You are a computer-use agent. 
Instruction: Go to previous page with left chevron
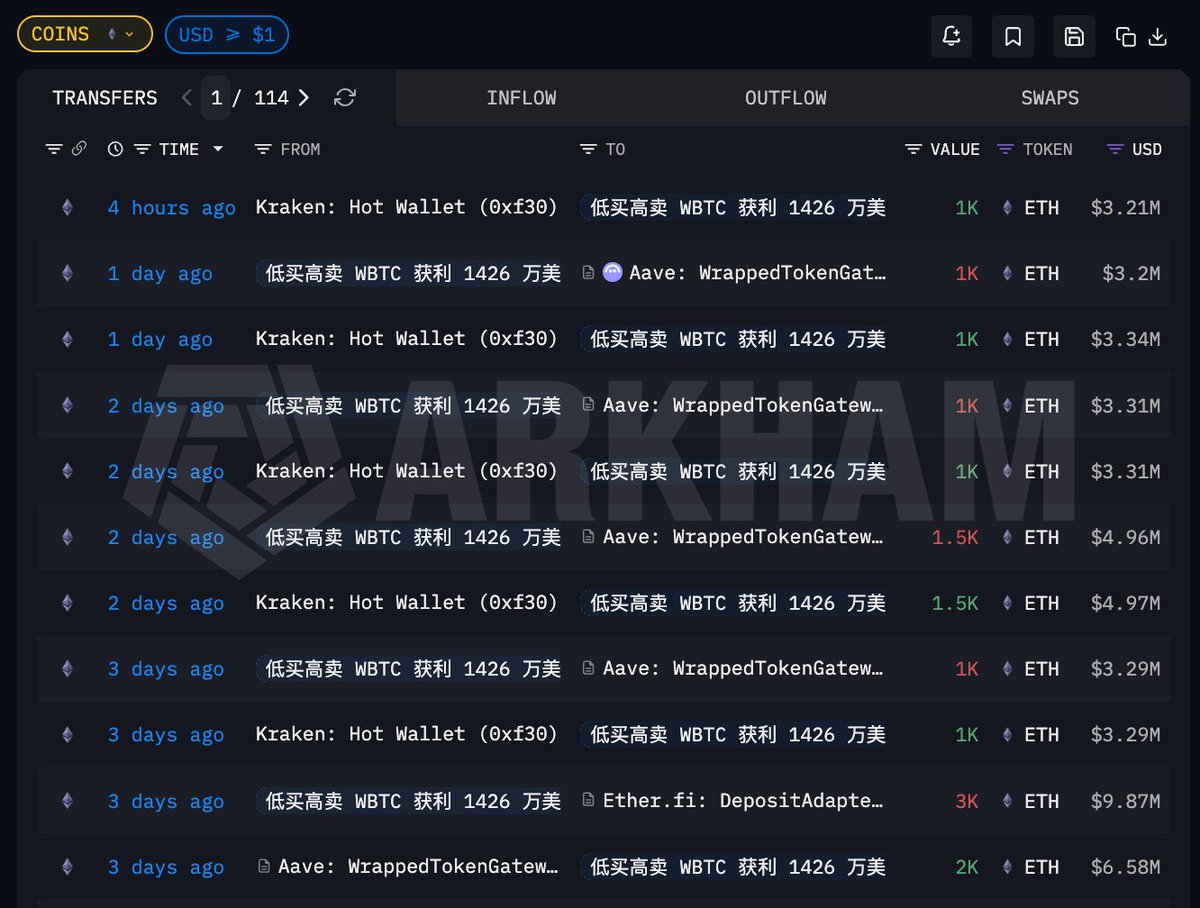click(187, 98)
